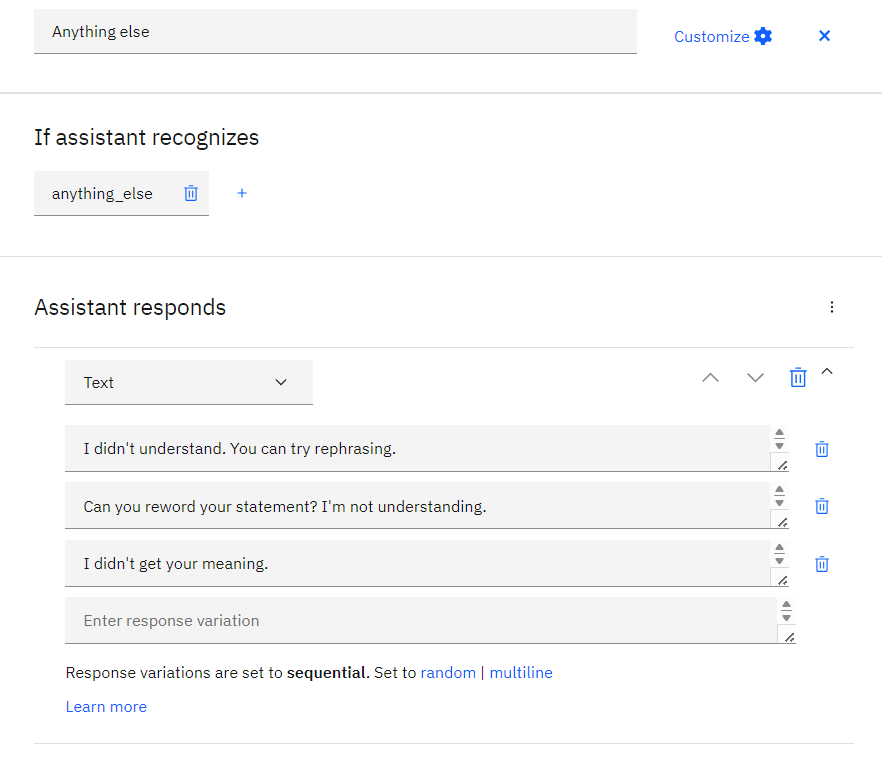Delete the "I didn't understand" variation
Viewport: 882px width, 762px height.
click(822, 449)
